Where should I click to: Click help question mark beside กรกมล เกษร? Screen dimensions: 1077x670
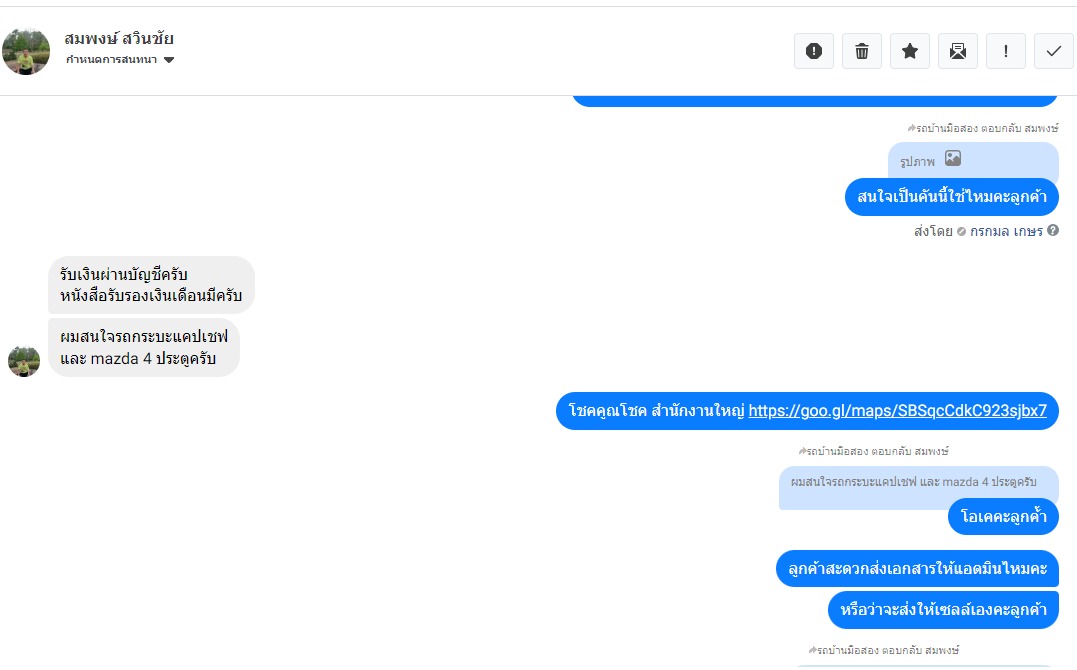[1053, 231]
